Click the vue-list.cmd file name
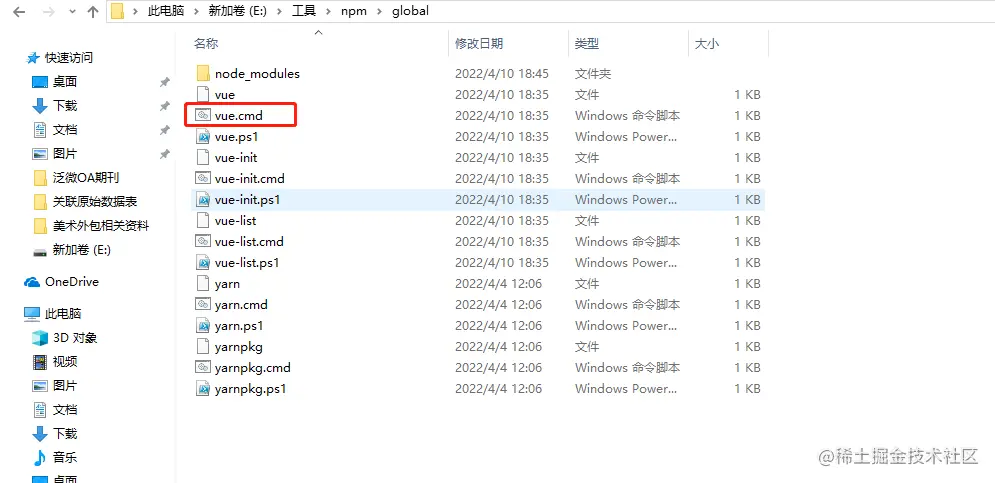The height and width of the screenshot is (483, 995). point(249,241)
